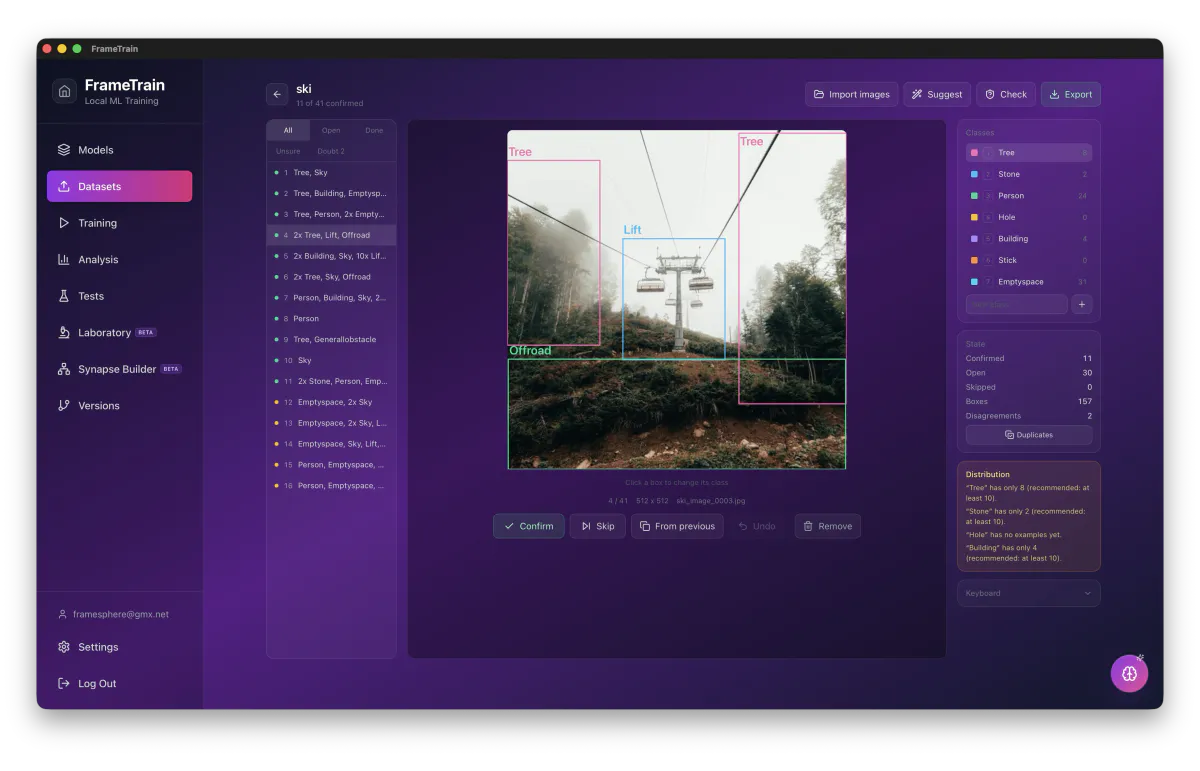This screenshot has height=771, width=1200.
Task: Go back using the arrow beside ski
Action: pos(277,94)
